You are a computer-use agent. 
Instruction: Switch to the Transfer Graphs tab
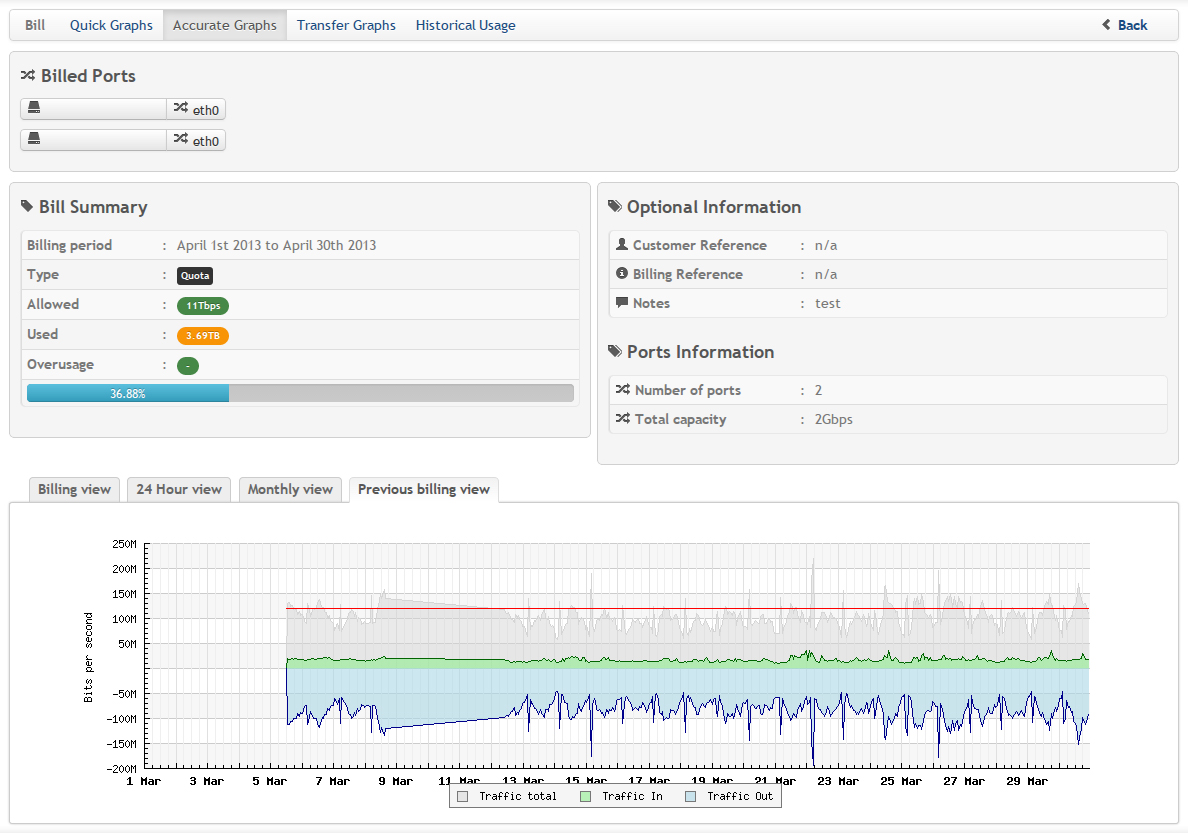click(x=346, y=25)
